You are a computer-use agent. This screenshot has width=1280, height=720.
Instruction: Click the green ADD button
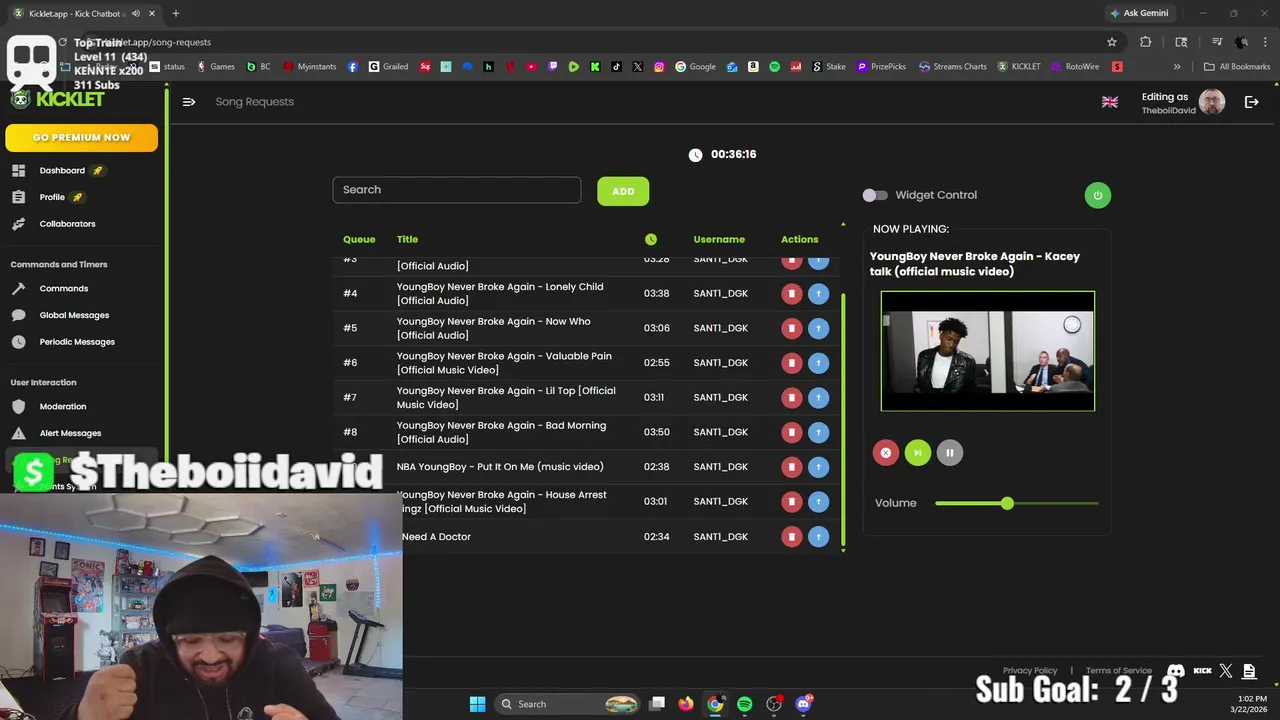623,191
